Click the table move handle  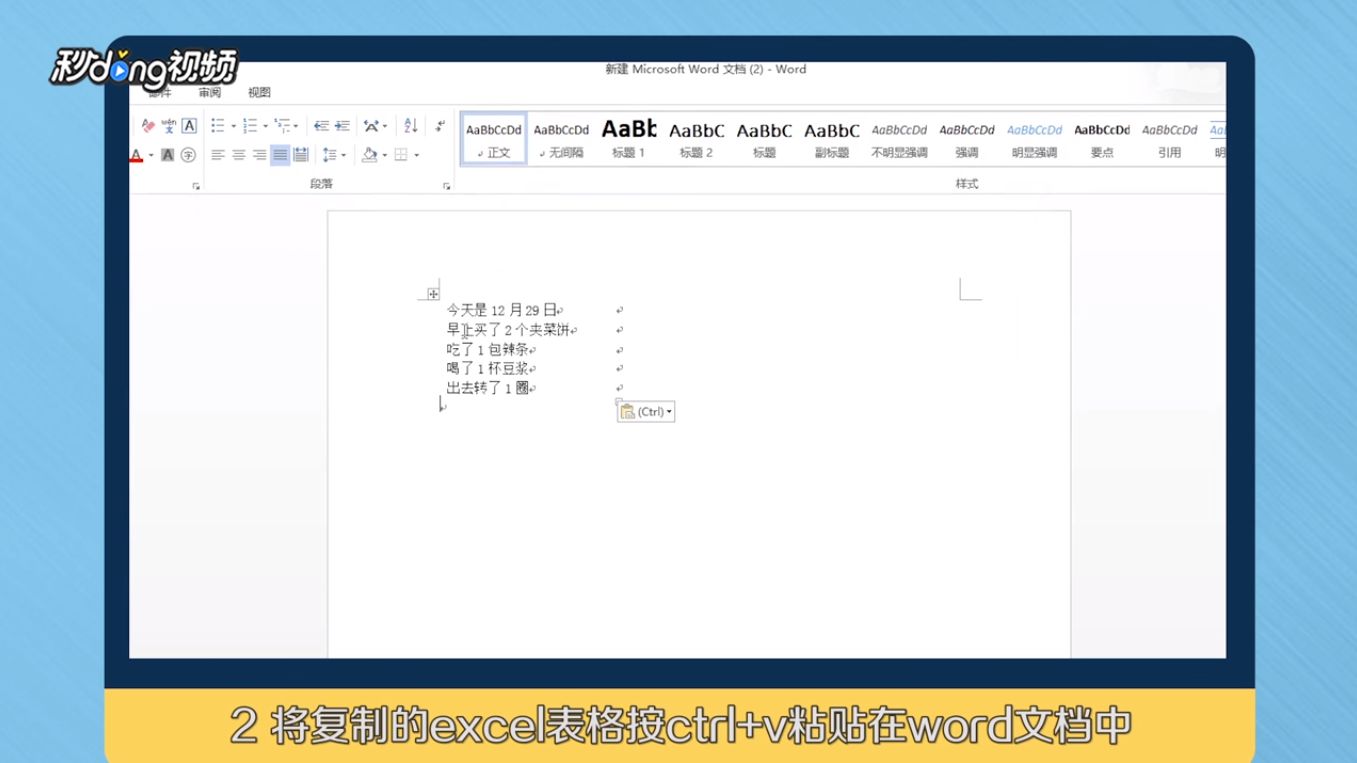(433, 294)
